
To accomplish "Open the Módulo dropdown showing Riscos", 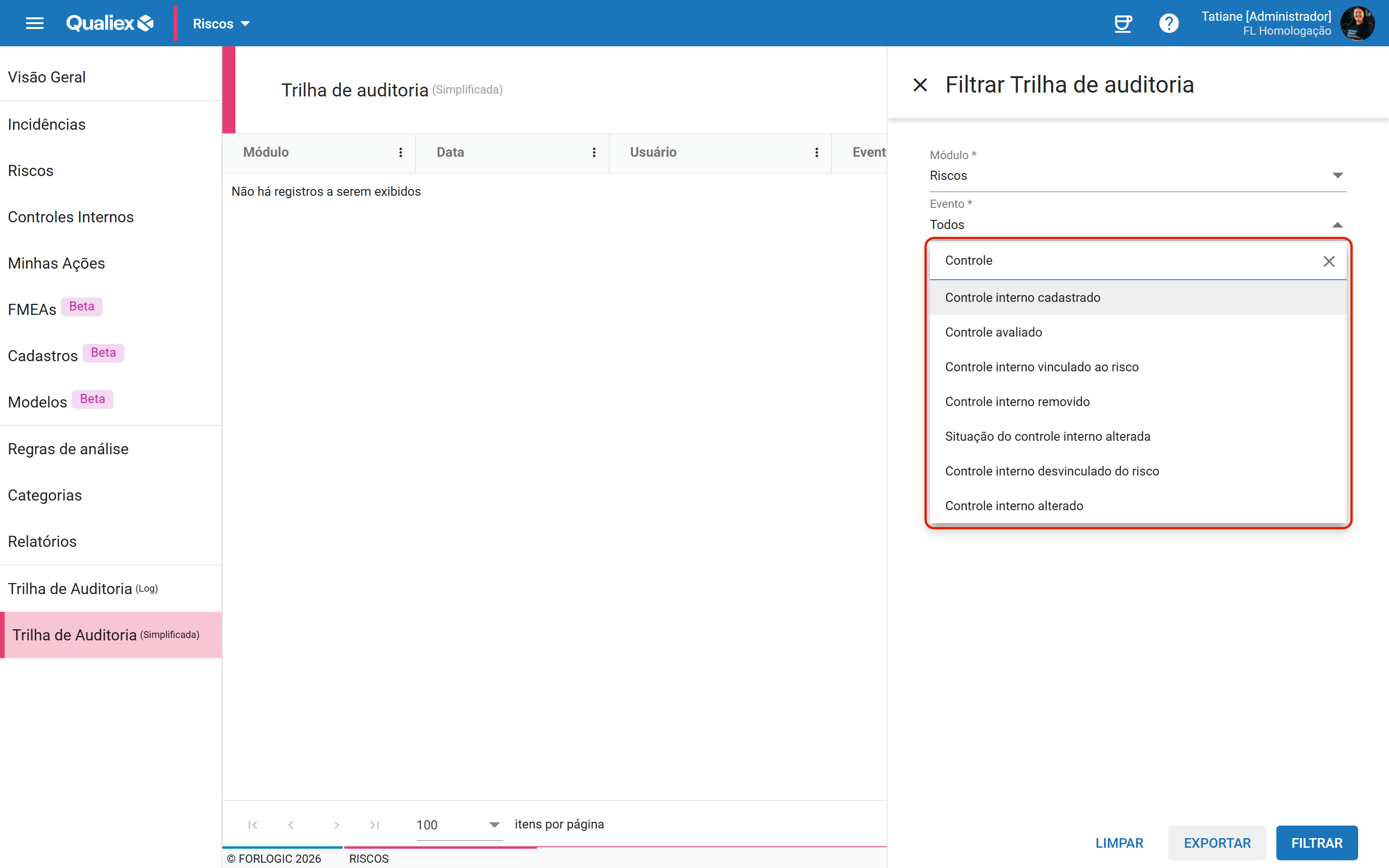I will click(x=1138, y=176).
